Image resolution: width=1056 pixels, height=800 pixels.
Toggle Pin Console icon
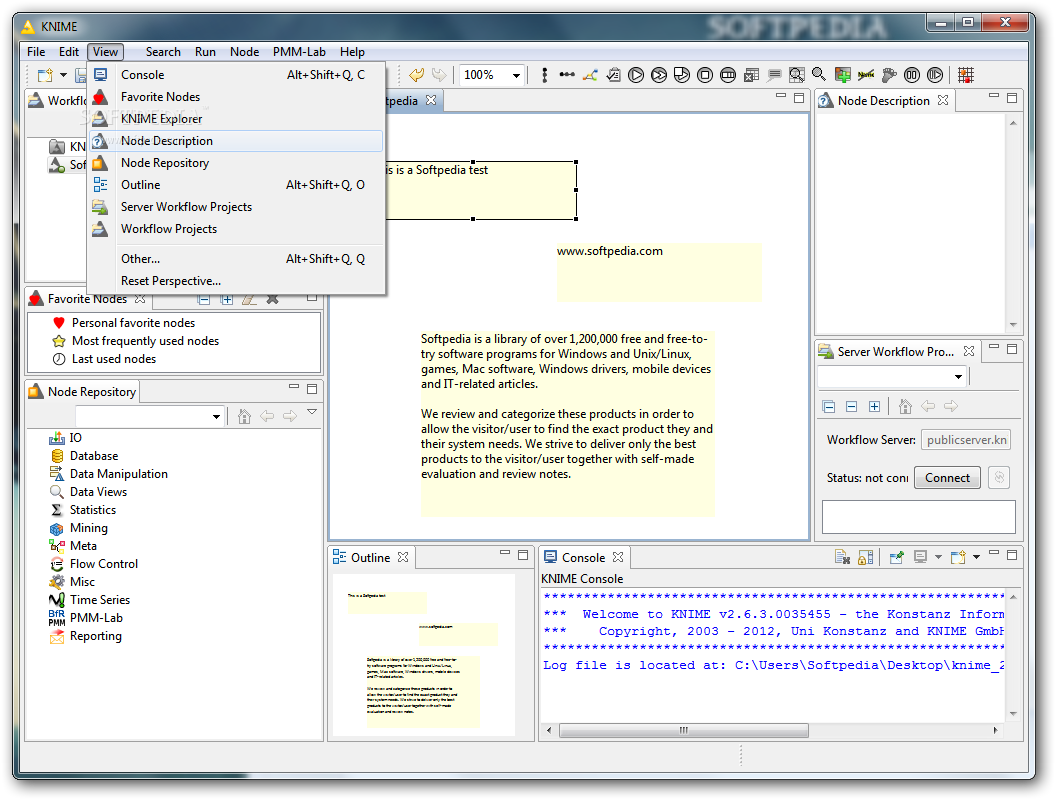point(896,557)
